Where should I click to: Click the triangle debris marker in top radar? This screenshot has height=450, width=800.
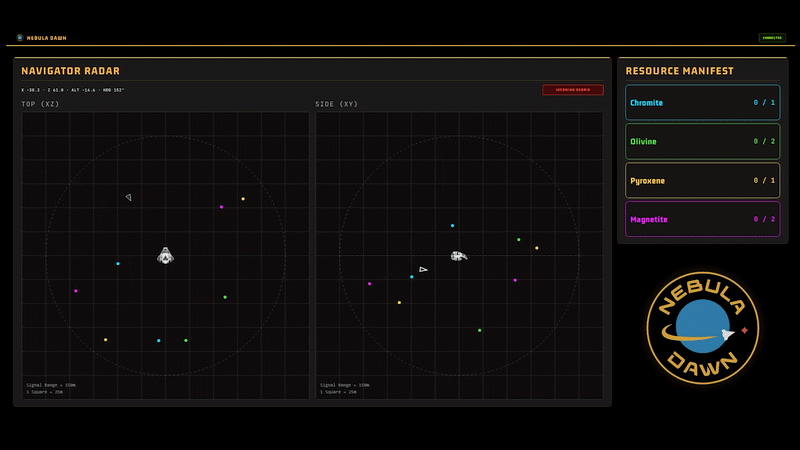(x=129, y=197)
